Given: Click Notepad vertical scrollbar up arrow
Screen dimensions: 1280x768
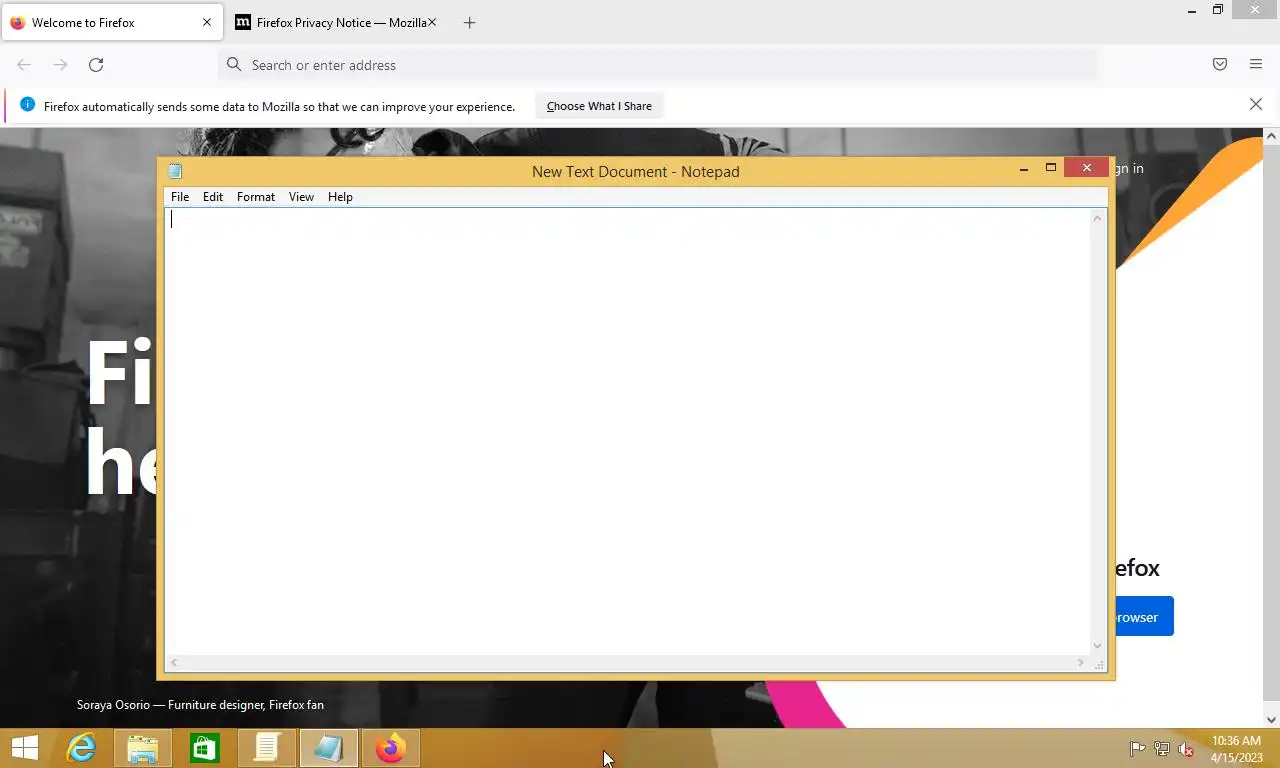Looking at the screenshot, I should point(1097,218).
